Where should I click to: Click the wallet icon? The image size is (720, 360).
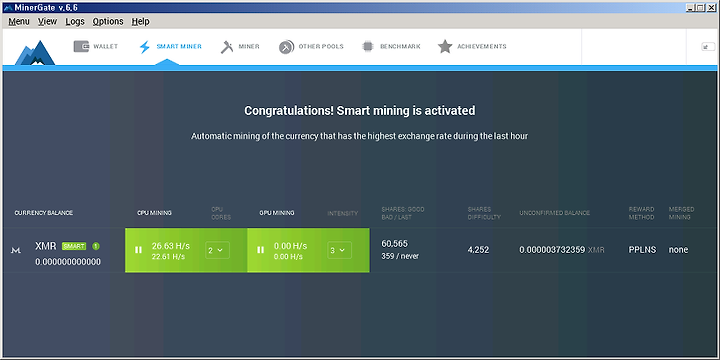81,46
